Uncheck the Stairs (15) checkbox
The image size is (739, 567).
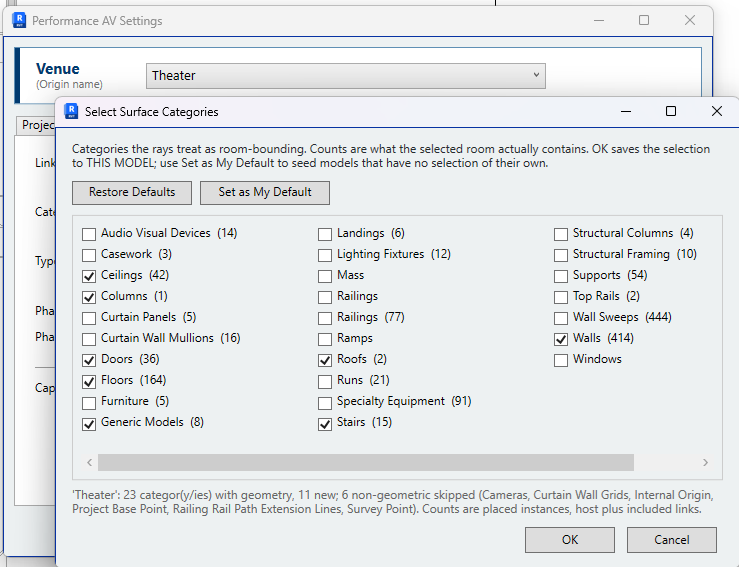point(325,423)
